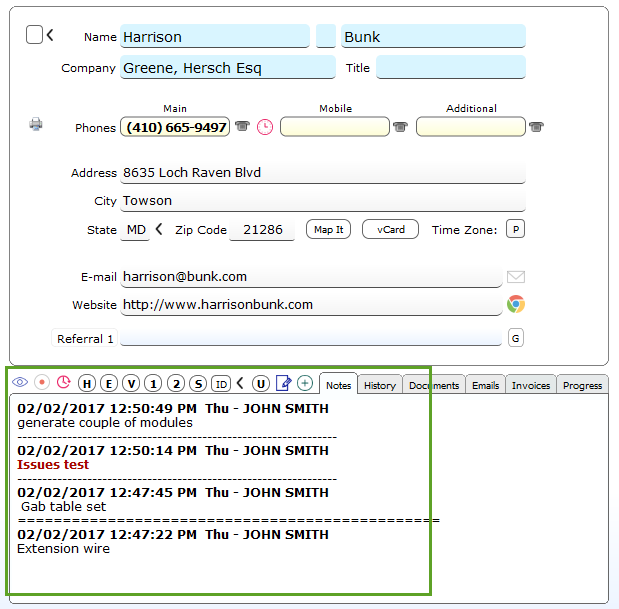Open the website with the Chrome icon

(516, 305)
